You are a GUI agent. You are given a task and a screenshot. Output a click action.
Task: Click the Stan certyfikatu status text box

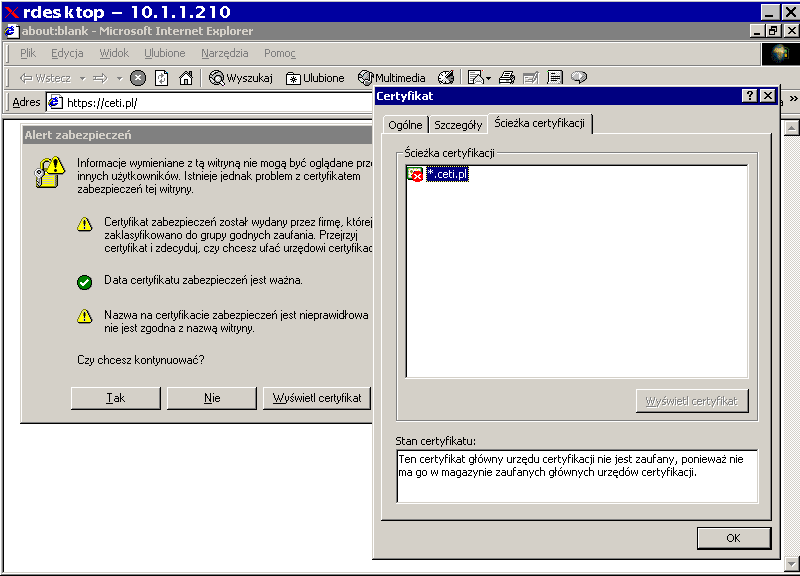(577, 476)
